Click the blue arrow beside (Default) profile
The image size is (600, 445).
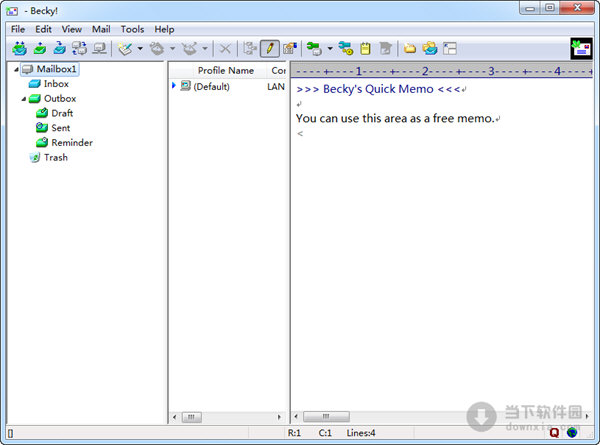pyautogui.click(x=174, y=85)
